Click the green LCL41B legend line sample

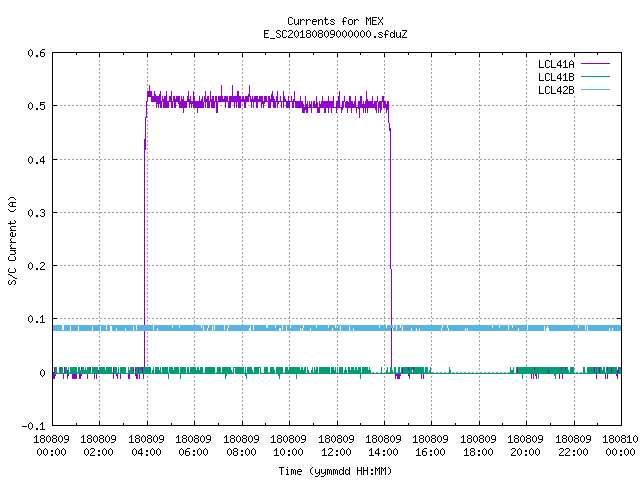(x=595, y=76)
